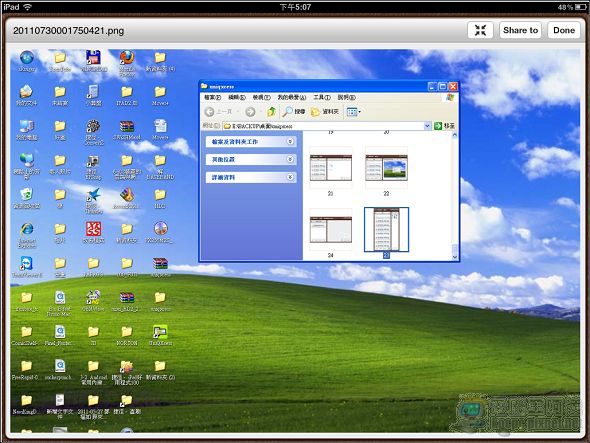Open the Views dropdown in Explorer toolbar
This screenshot has width=590, height=443.
(x=353, y=112)
